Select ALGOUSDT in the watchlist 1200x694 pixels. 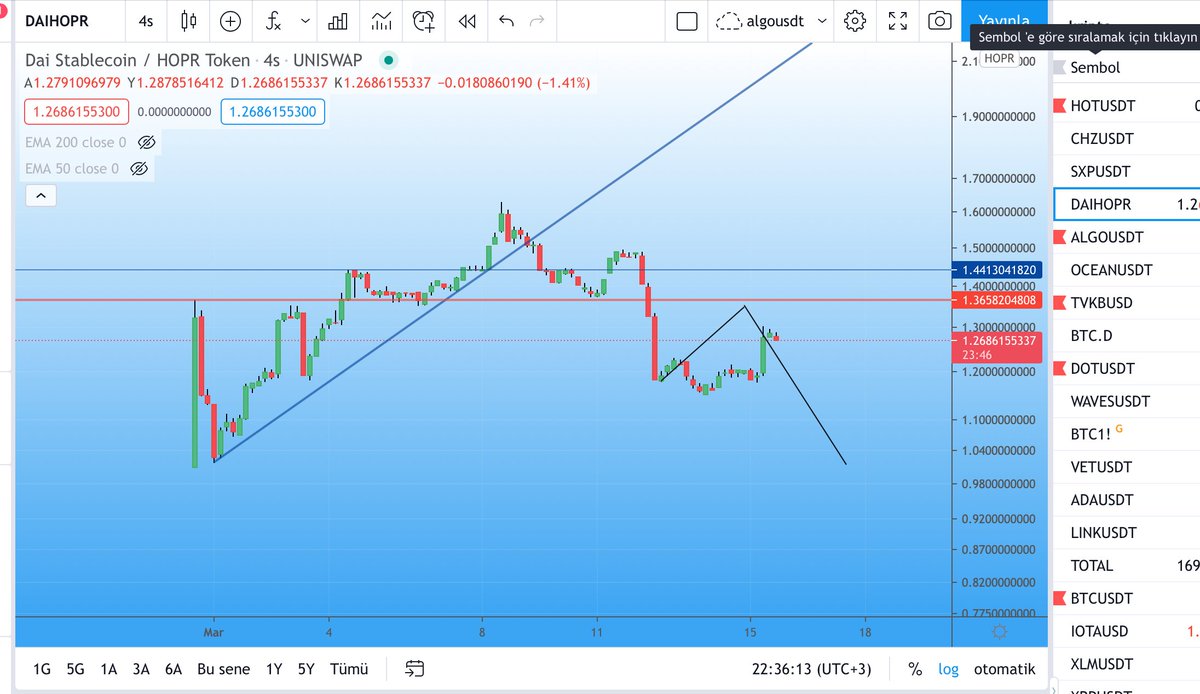click(x=1126, y=237)
